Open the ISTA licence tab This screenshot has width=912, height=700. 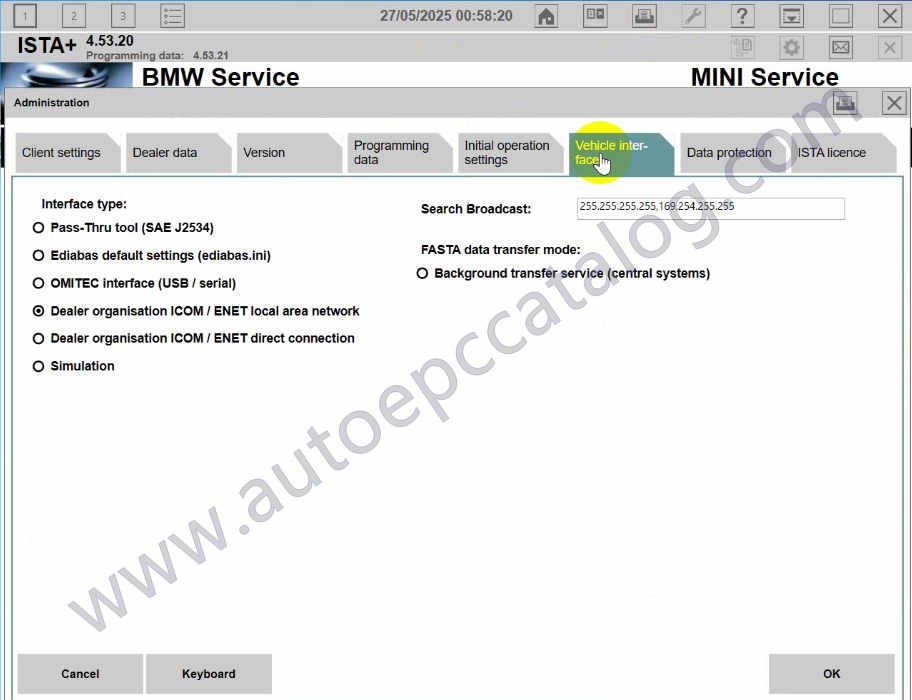[x=843, y=153]
